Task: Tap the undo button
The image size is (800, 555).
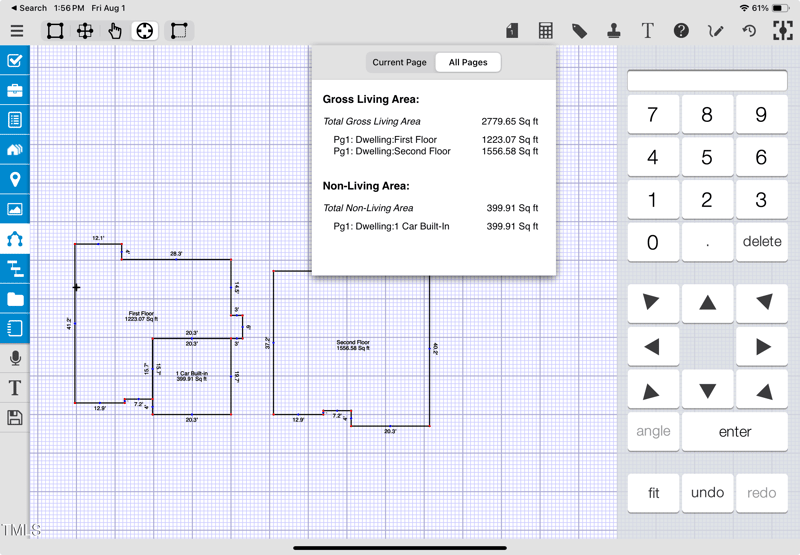Action: [707, 493]
